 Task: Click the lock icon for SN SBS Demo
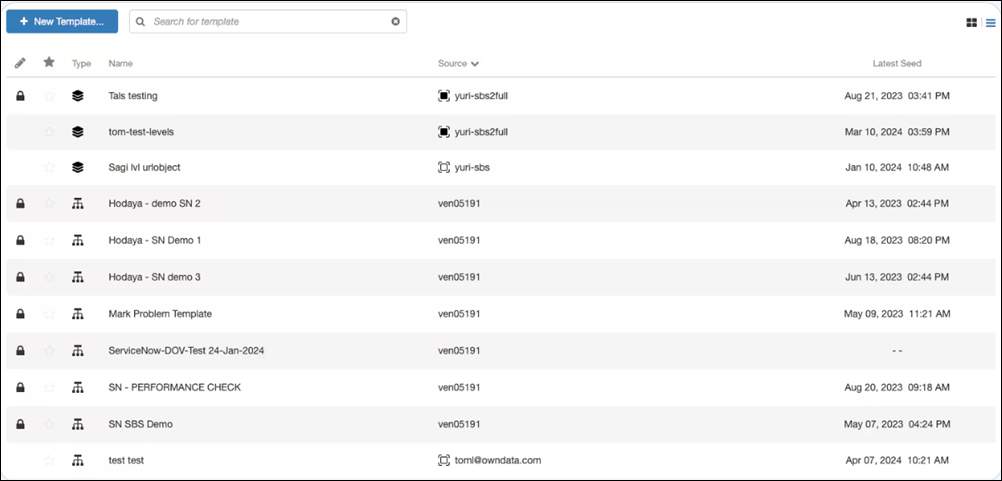pyautogui.click(x=20, y=424)
